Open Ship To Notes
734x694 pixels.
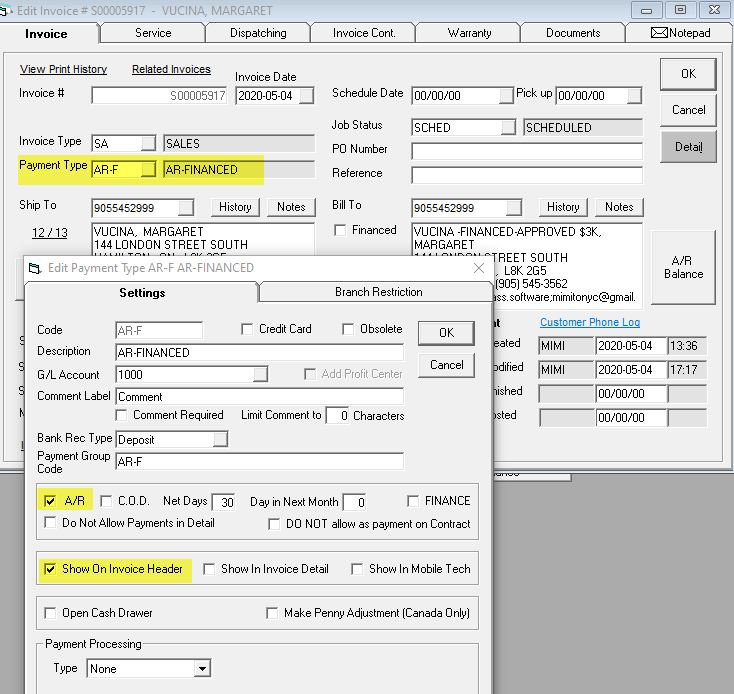coord(291,207)
